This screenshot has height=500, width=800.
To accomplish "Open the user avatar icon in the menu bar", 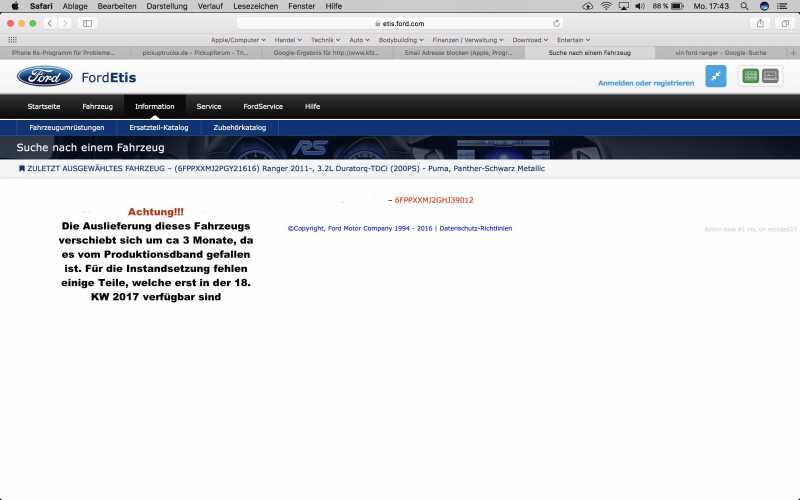I will click(764, 6).
